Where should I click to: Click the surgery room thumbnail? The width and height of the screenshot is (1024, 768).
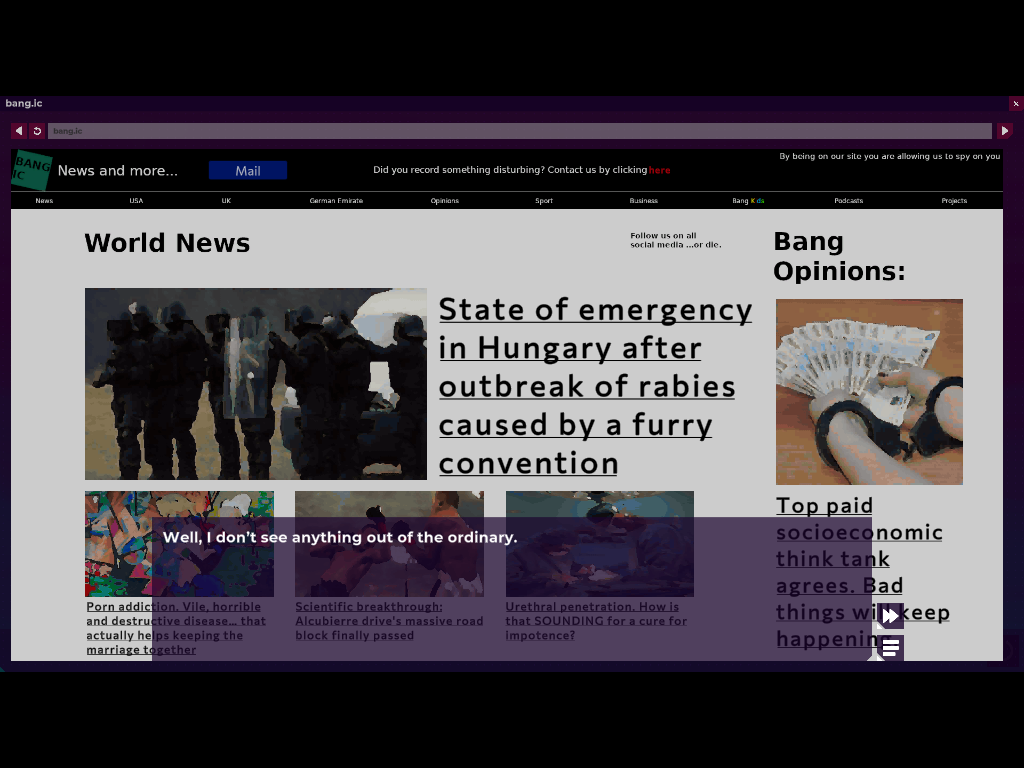click(x=600, y=543)
